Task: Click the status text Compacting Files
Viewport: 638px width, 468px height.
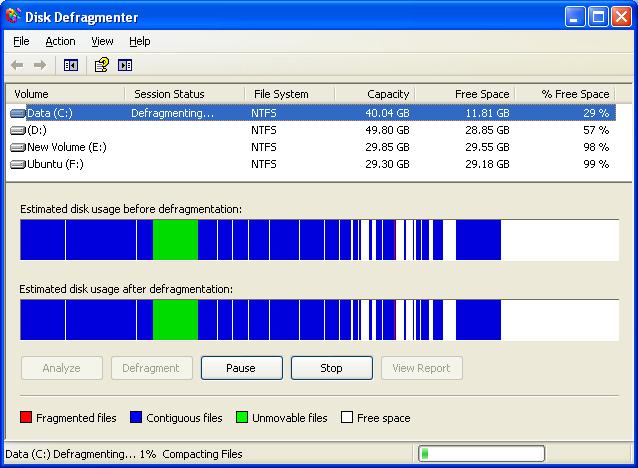Action: 202,454
